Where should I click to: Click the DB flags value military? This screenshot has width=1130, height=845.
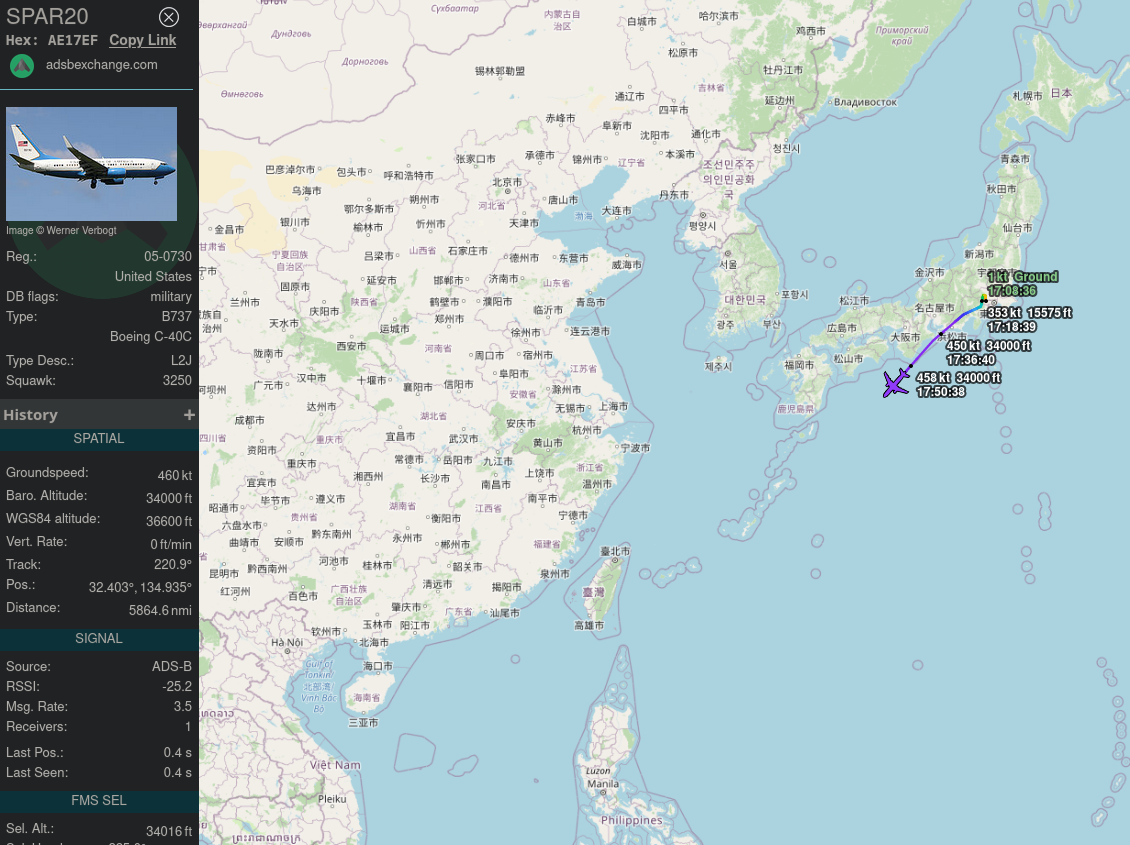click(x=171, y=297)
